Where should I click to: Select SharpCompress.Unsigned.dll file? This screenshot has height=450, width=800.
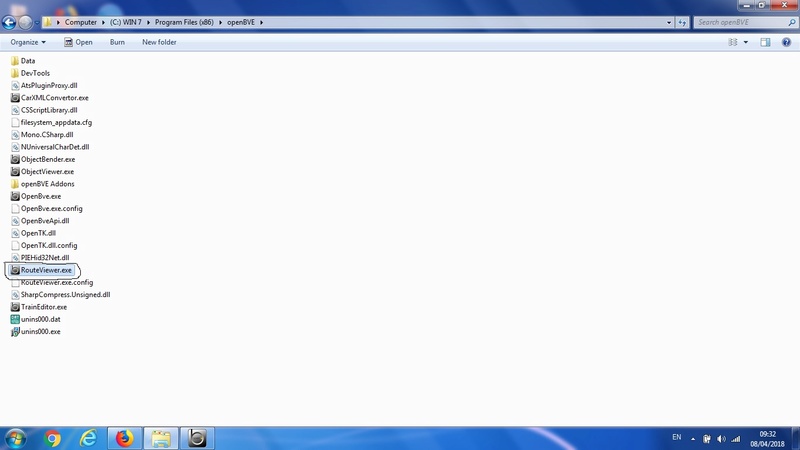pos(60,294)
